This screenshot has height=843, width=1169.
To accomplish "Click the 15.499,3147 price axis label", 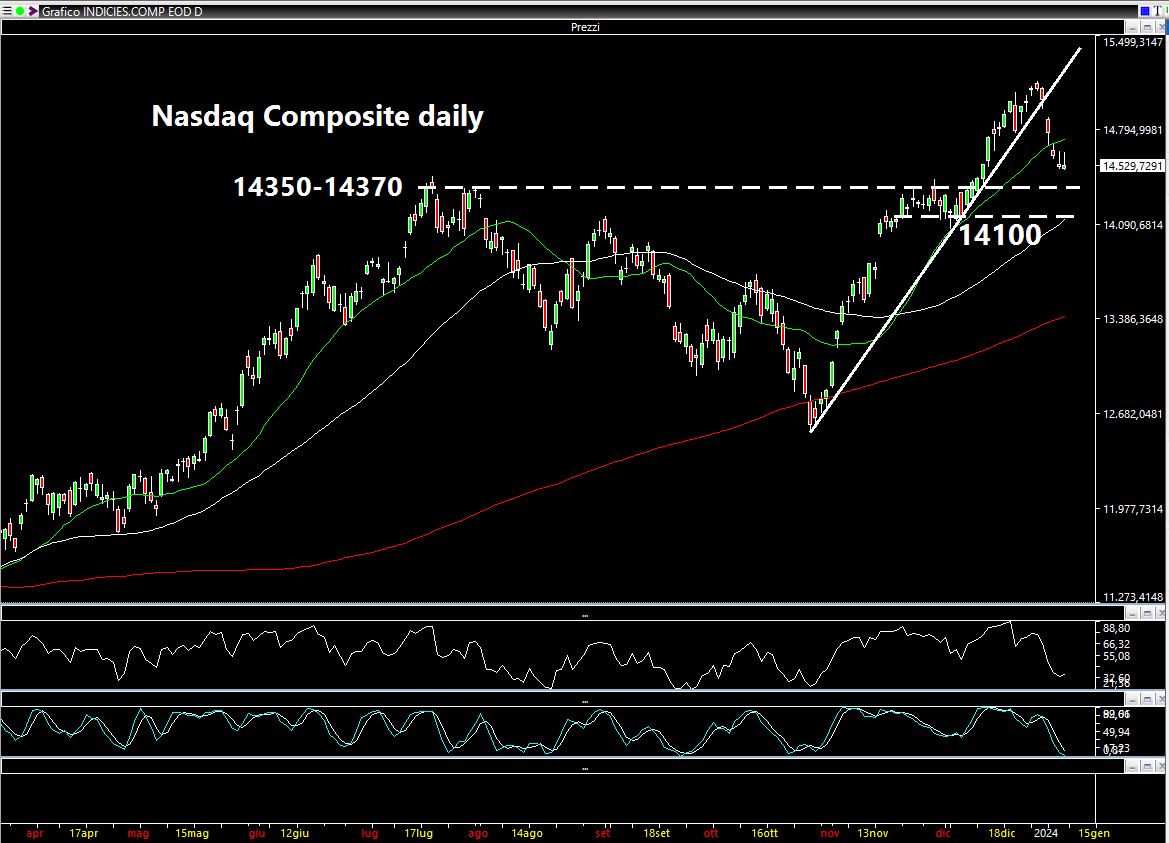I will point(1132,42).
